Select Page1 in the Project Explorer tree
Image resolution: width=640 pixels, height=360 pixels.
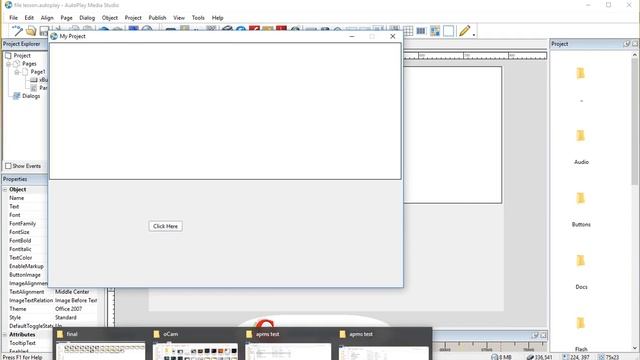coord(38,72)
